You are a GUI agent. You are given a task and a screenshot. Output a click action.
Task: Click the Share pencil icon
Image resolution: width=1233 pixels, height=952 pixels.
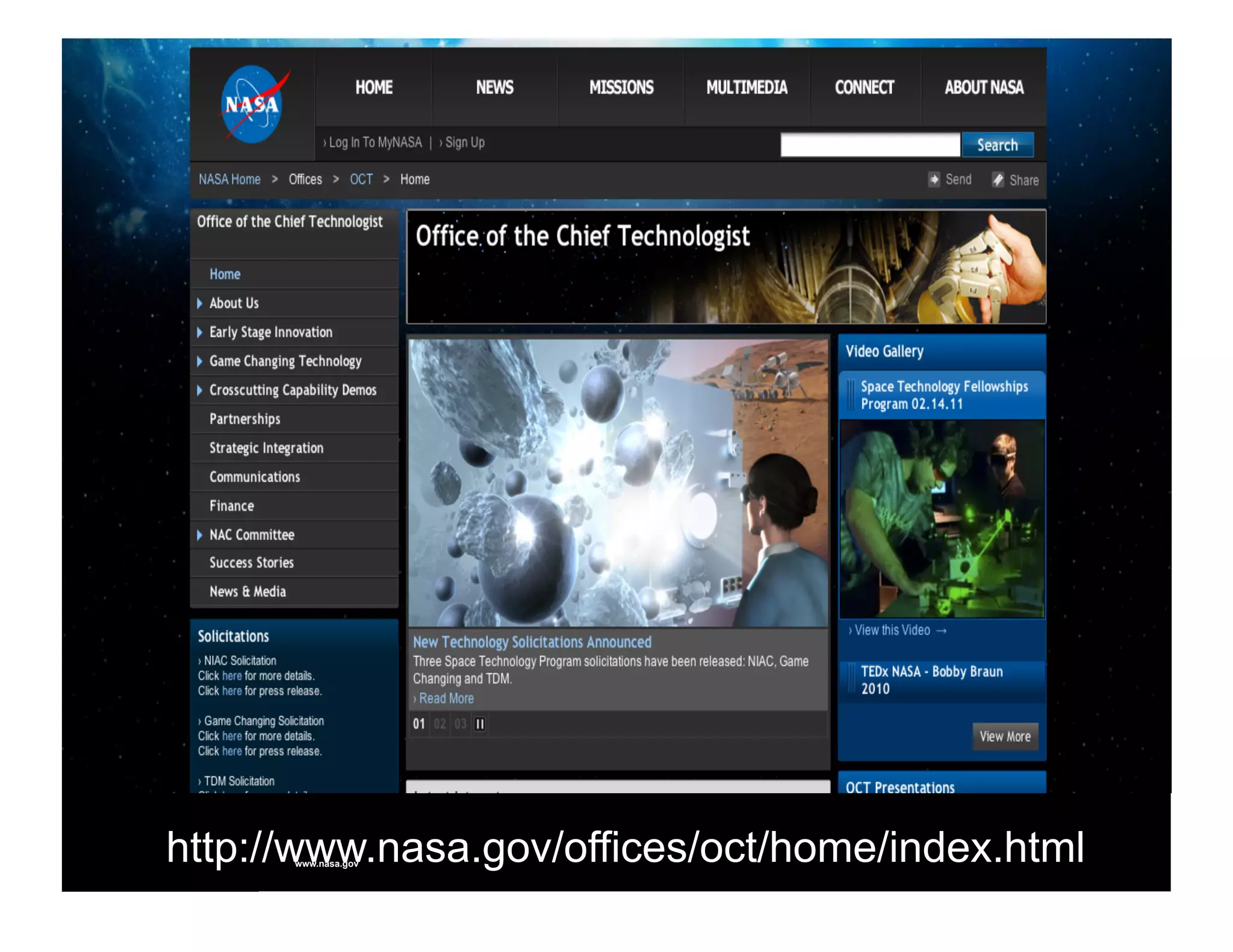pyautogui.click(x=998, y=180)
